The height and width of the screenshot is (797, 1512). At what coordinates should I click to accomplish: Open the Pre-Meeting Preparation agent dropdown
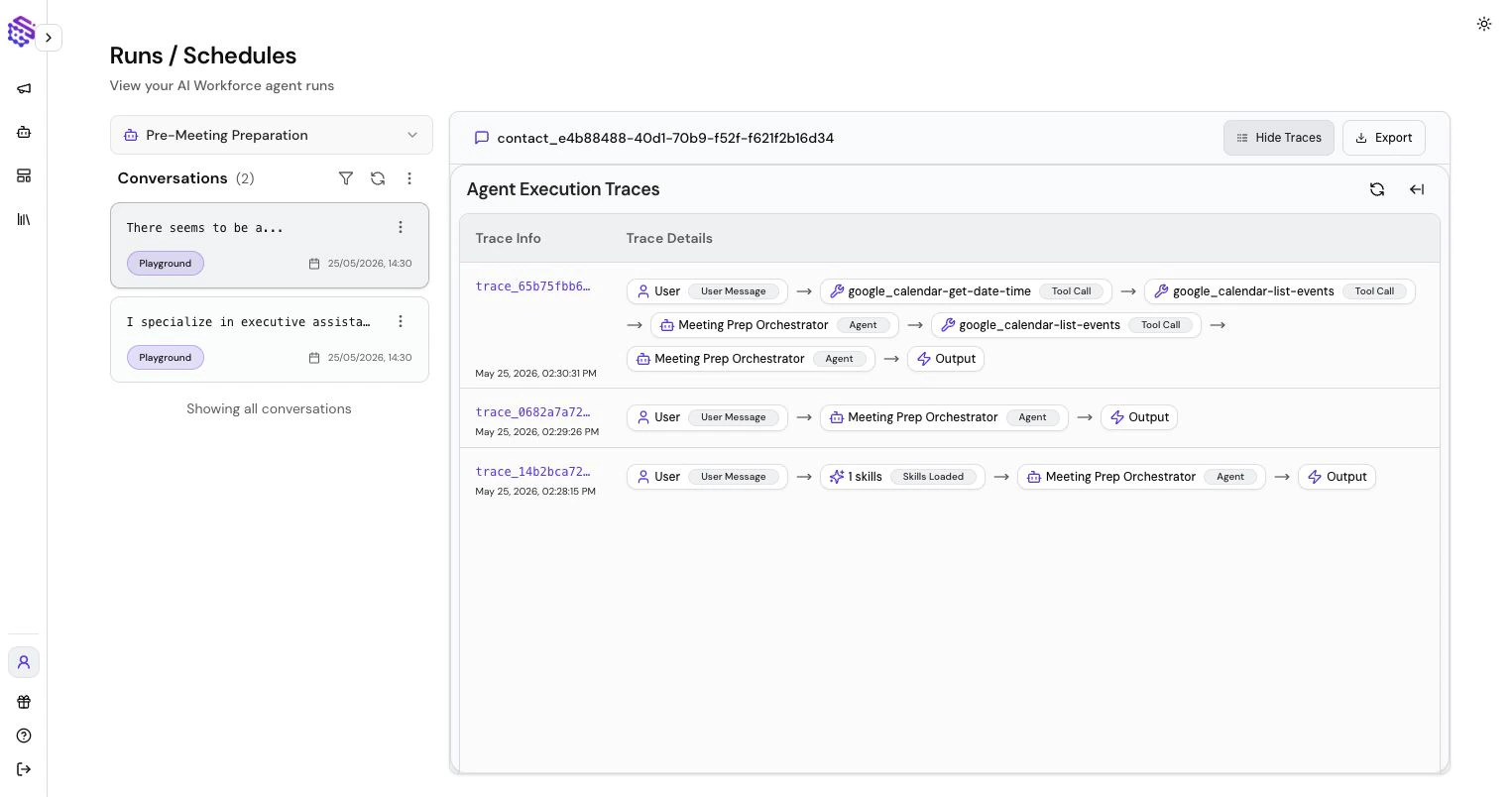(x=272, y=135)
